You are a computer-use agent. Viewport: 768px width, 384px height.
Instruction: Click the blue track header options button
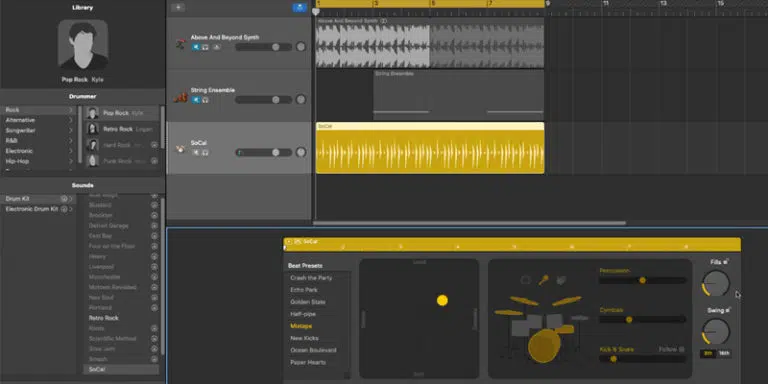(x=299, y=7)
